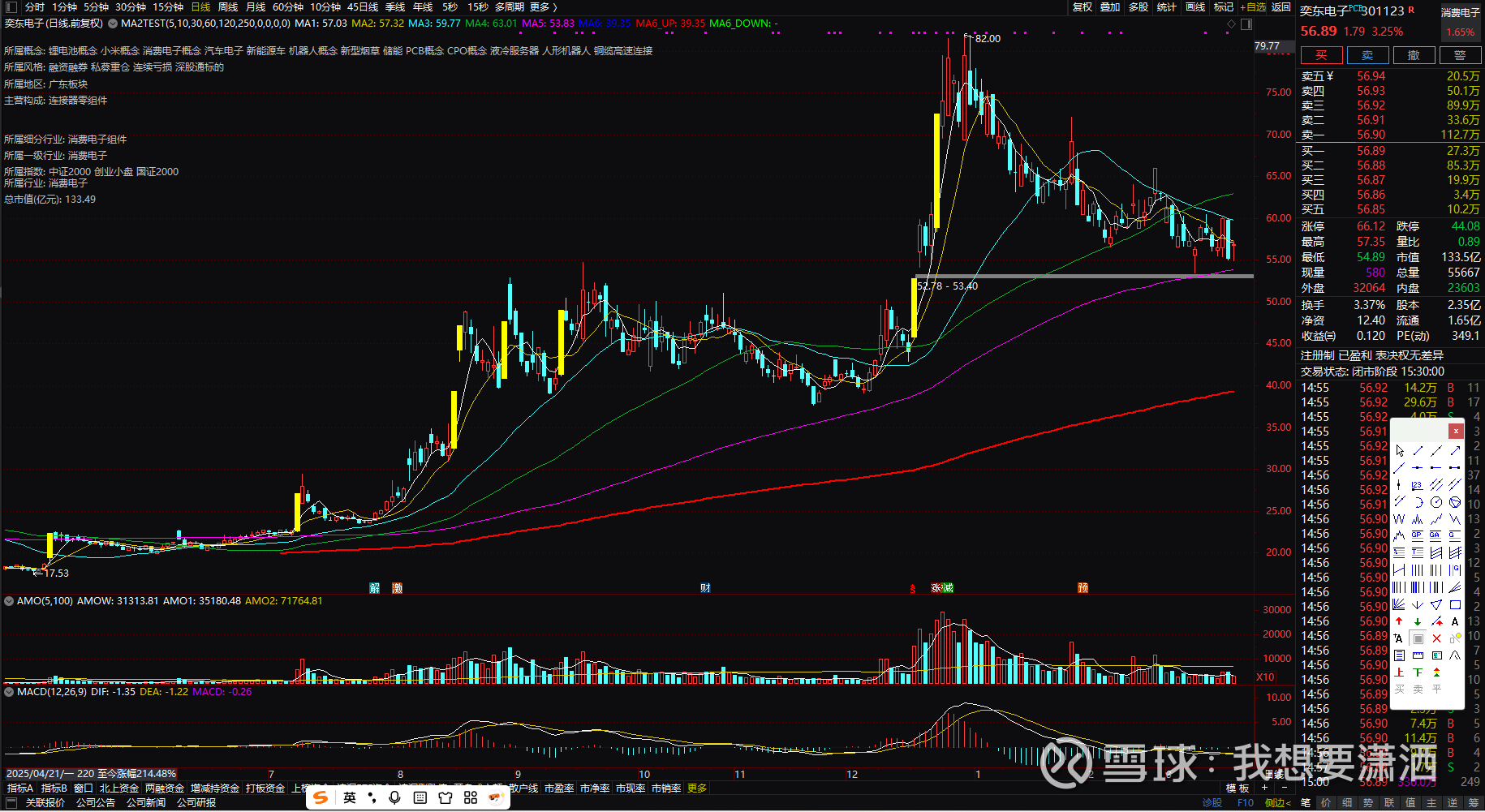This screenshot has height=812, width=1485.
Task: Switch to the 季线 quarterly chart
Action: (395, 7)
